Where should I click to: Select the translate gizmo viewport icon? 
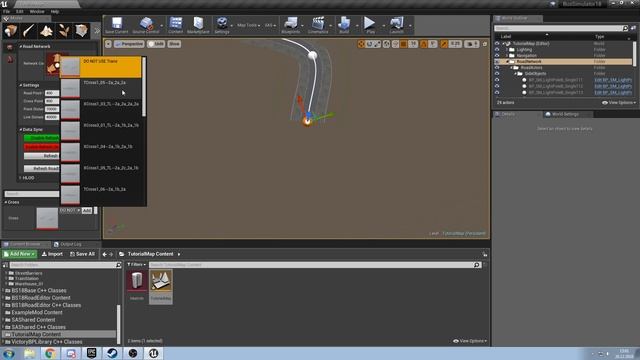(x=361, y=44)
